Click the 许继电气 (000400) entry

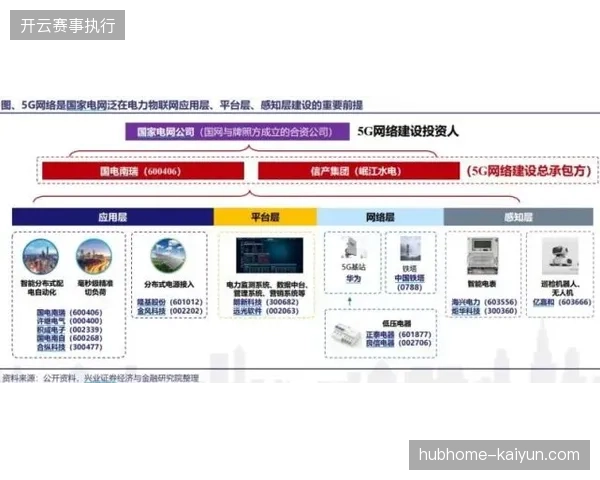69,321
